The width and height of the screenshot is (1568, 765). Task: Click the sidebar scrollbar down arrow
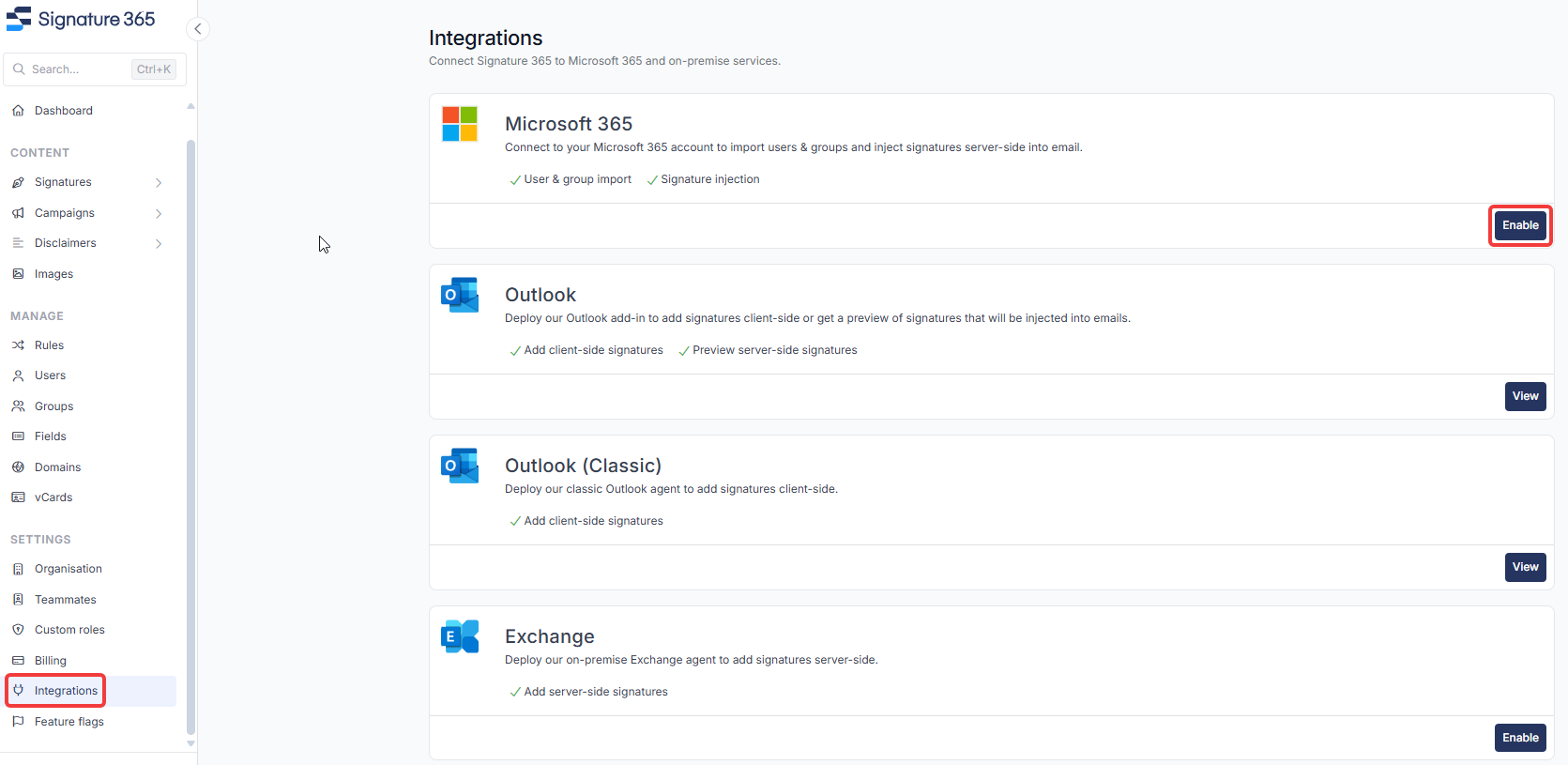[191, 743]
